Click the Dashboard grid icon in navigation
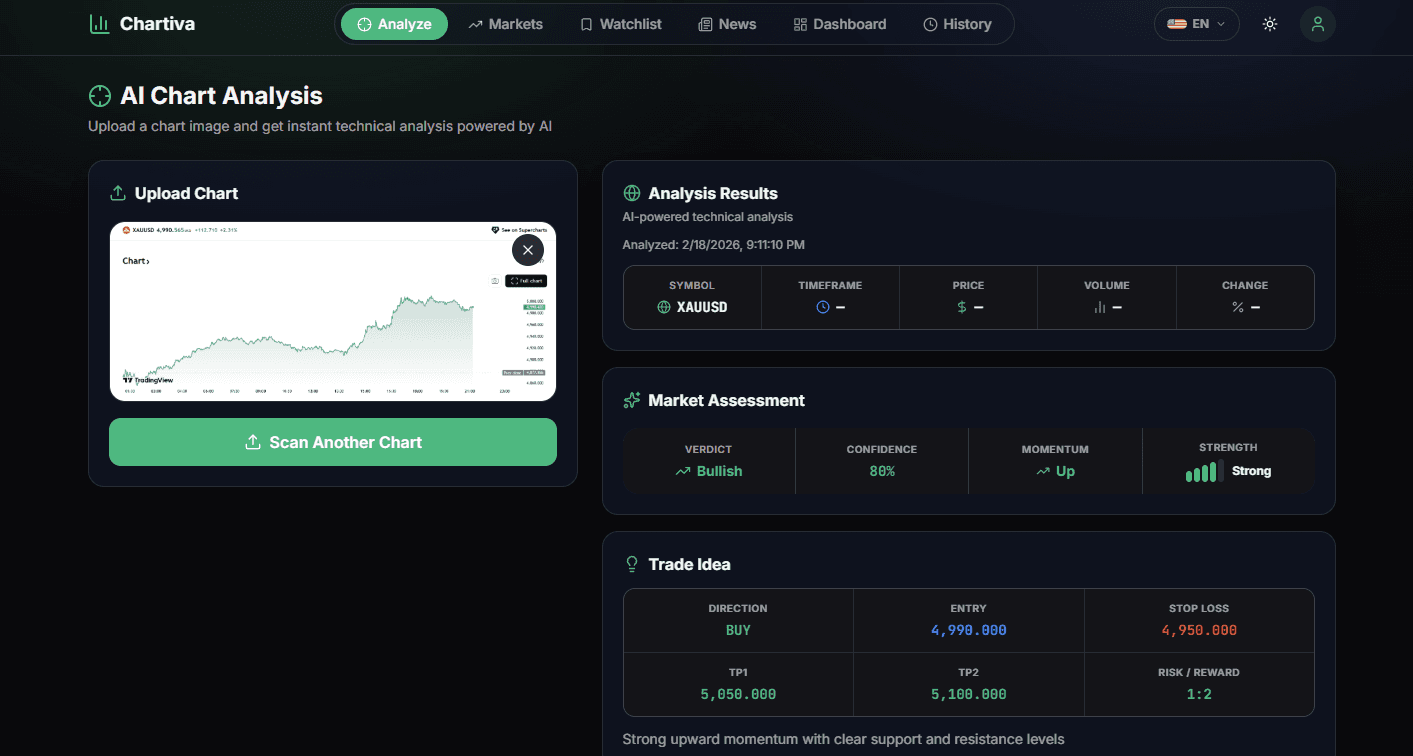Viewport: 1413px width, 756px height. coord(799,23)
